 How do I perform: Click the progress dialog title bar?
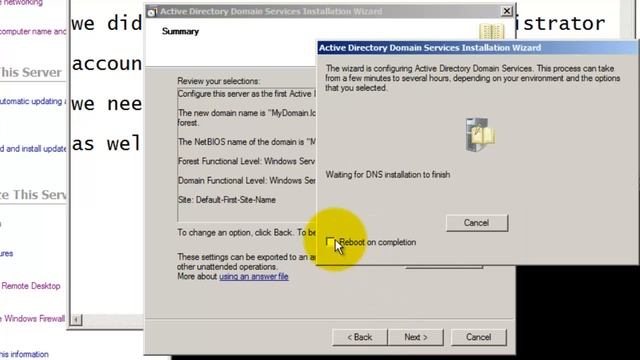pos(477,48)
